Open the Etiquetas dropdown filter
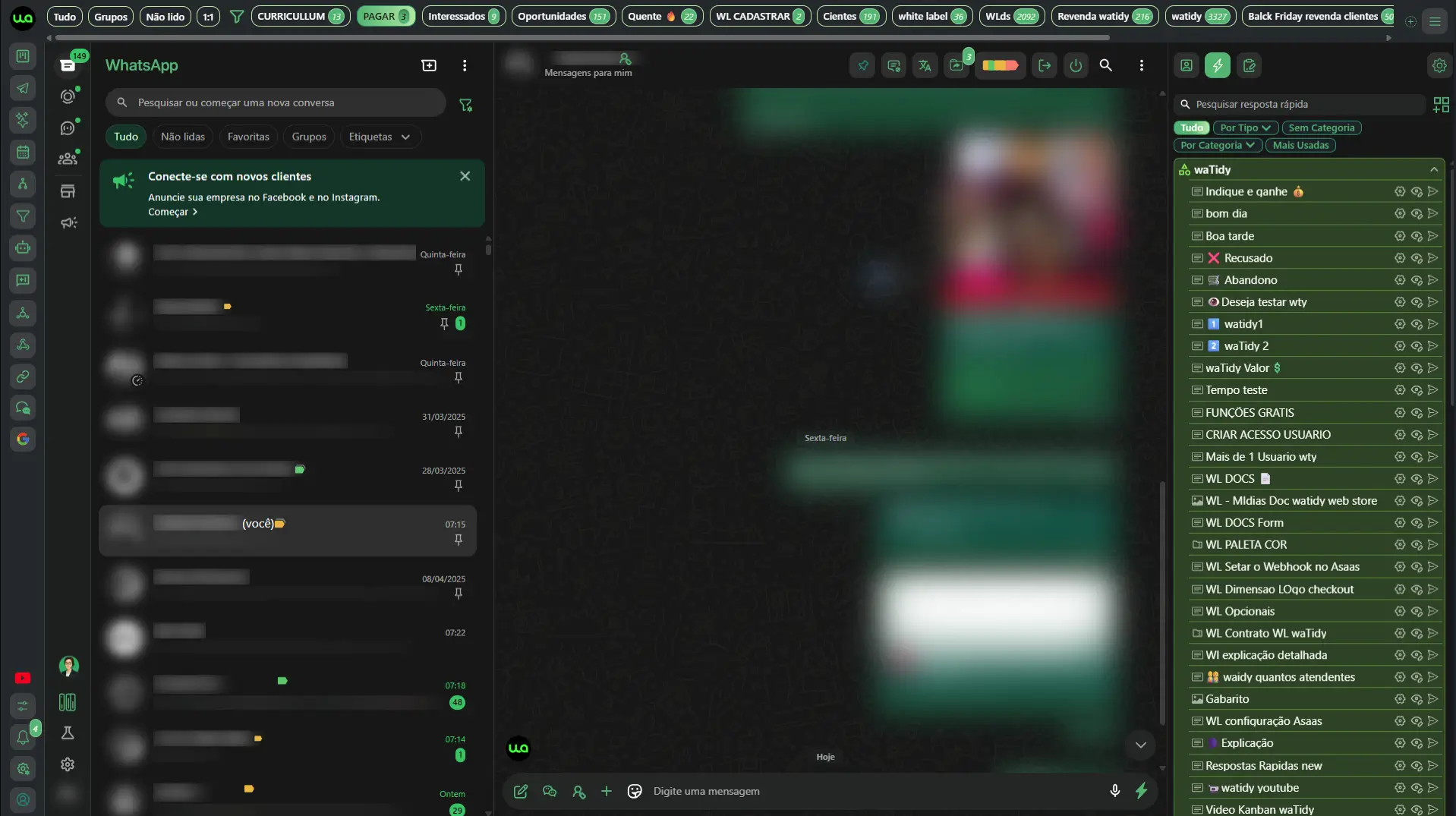1456x816 pixels. click(380, 137)
